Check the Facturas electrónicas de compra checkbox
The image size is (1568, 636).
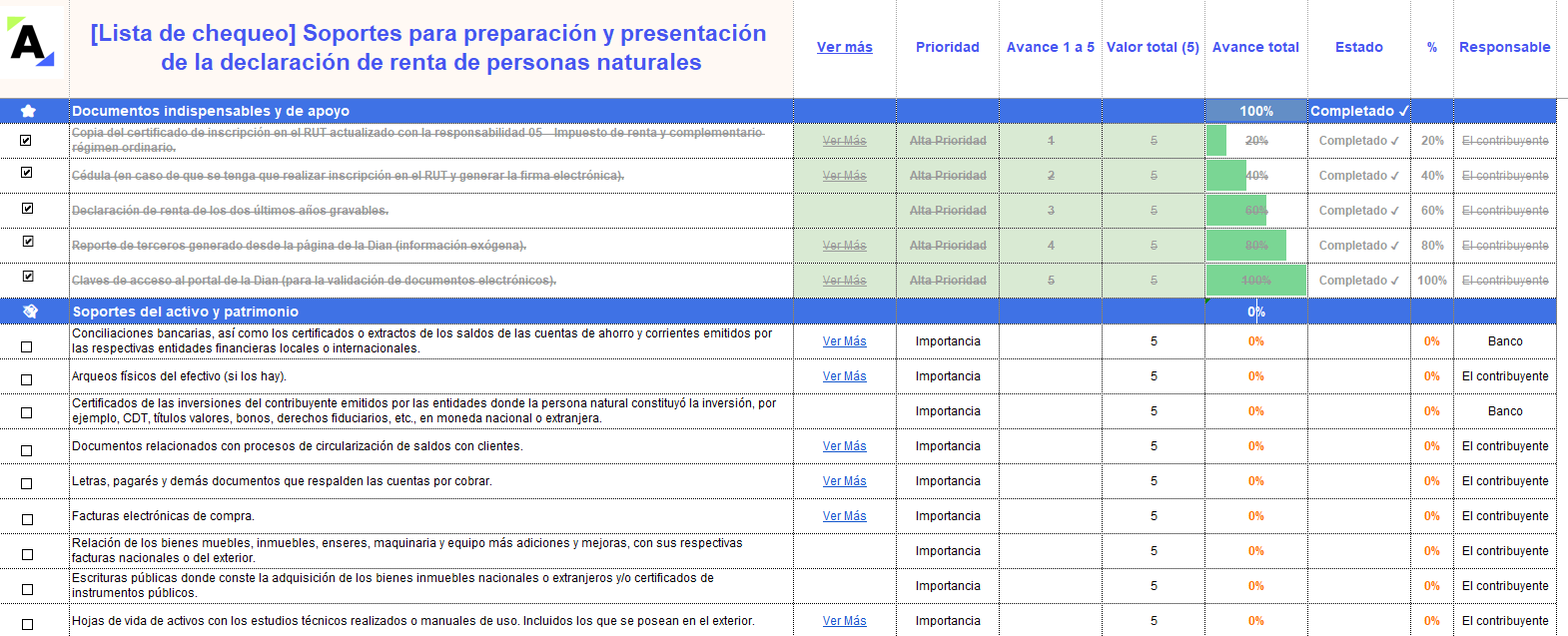(x=27, y=520)
